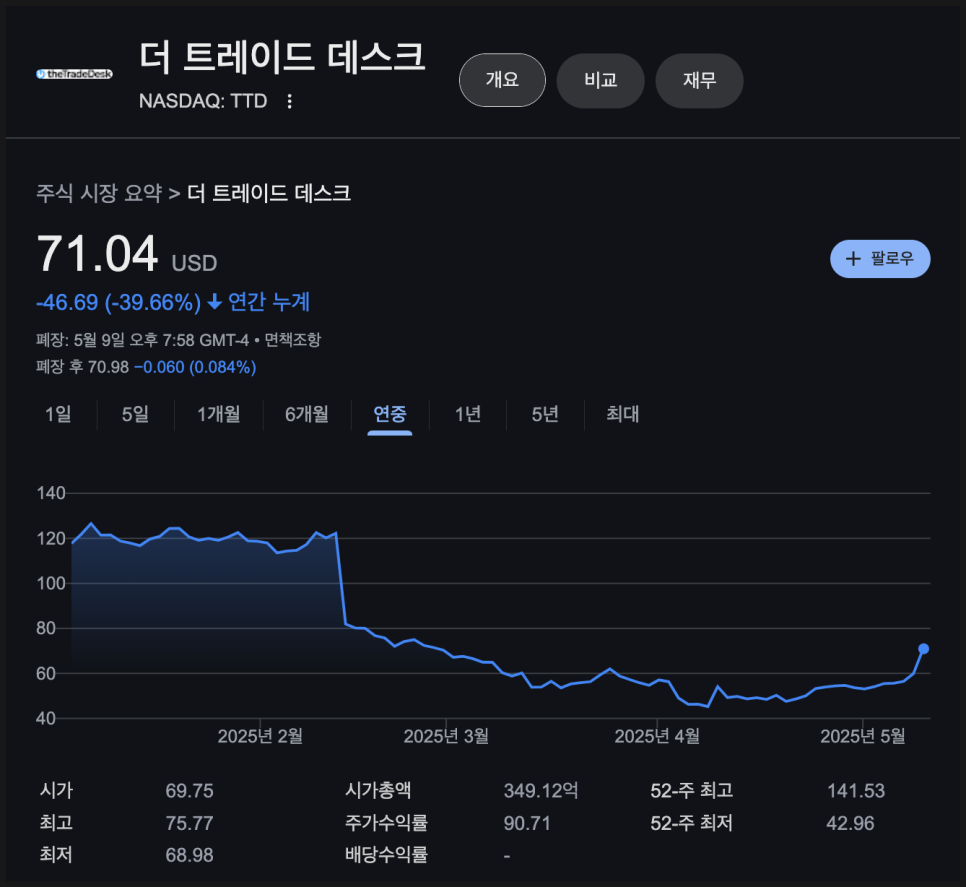Select the 1일 chart range

click(59, 414)
